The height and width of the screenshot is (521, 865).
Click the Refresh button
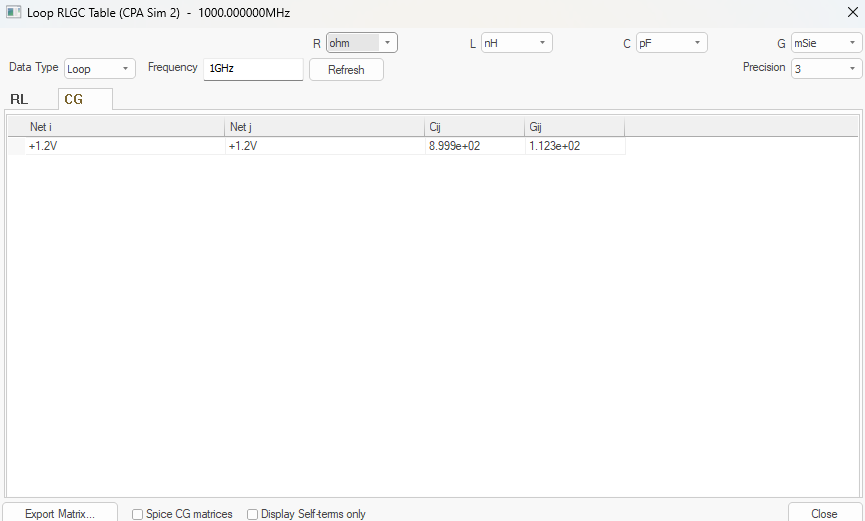(x=346, y=70)
